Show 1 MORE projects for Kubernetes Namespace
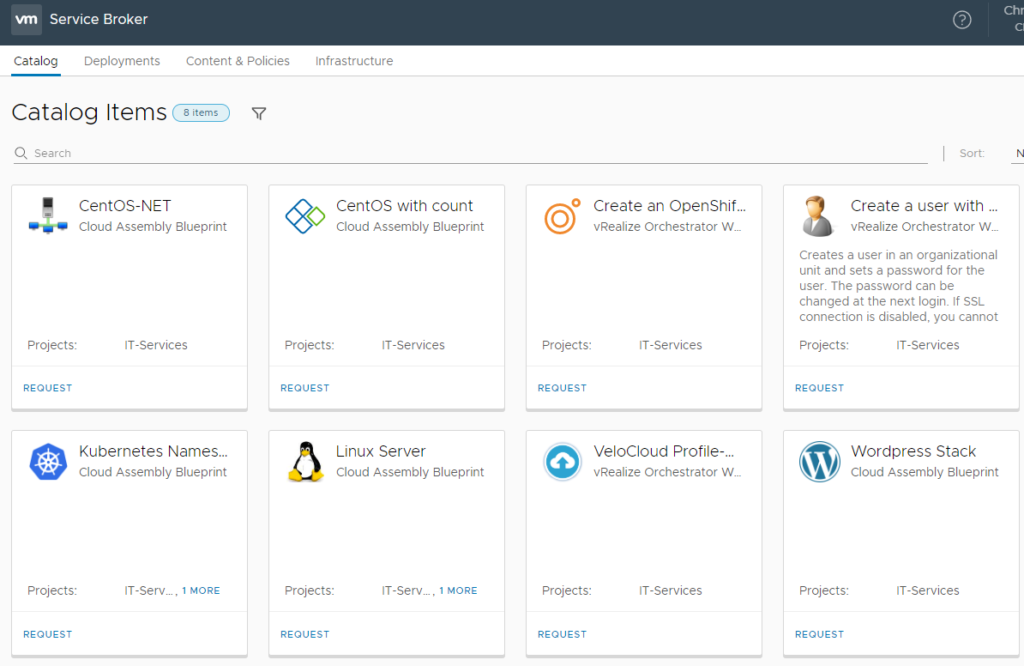Screen dimensions: 1024x666 tap(201, 590)
